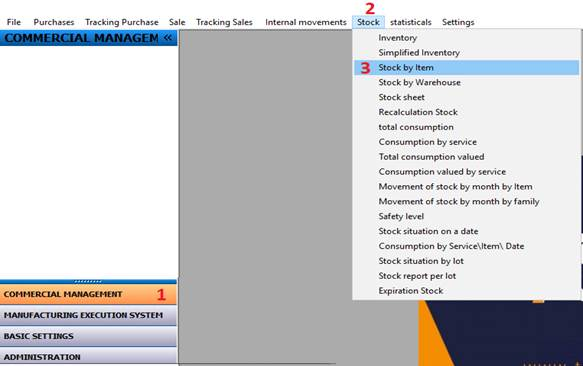Click the Stock menu in menu bar
Viewport: 583px width, 366px height.
coord(368,22)
